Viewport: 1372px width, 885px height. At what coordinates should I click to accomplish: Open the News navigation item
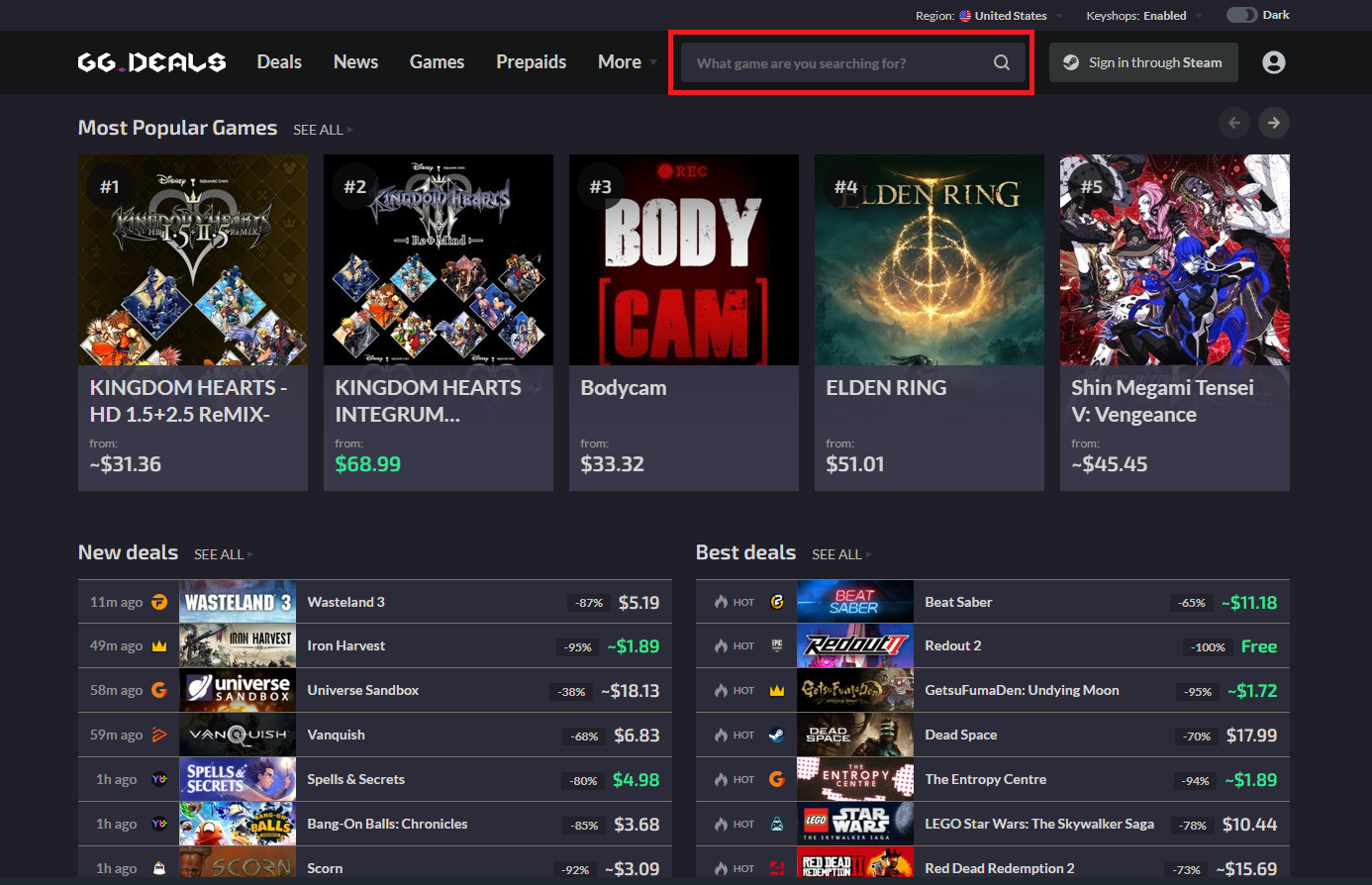coord(355,62)
